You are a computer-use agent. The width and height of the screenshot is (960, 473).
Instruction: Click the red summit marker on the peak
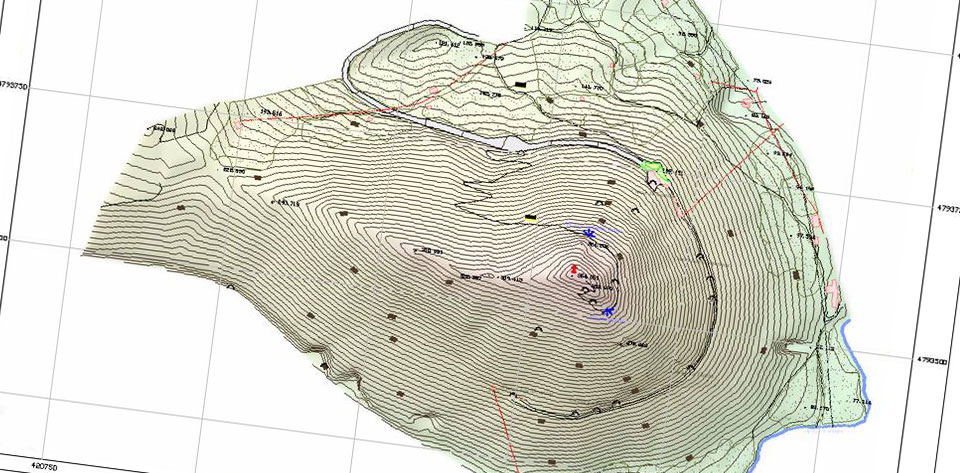click(573, 269)
